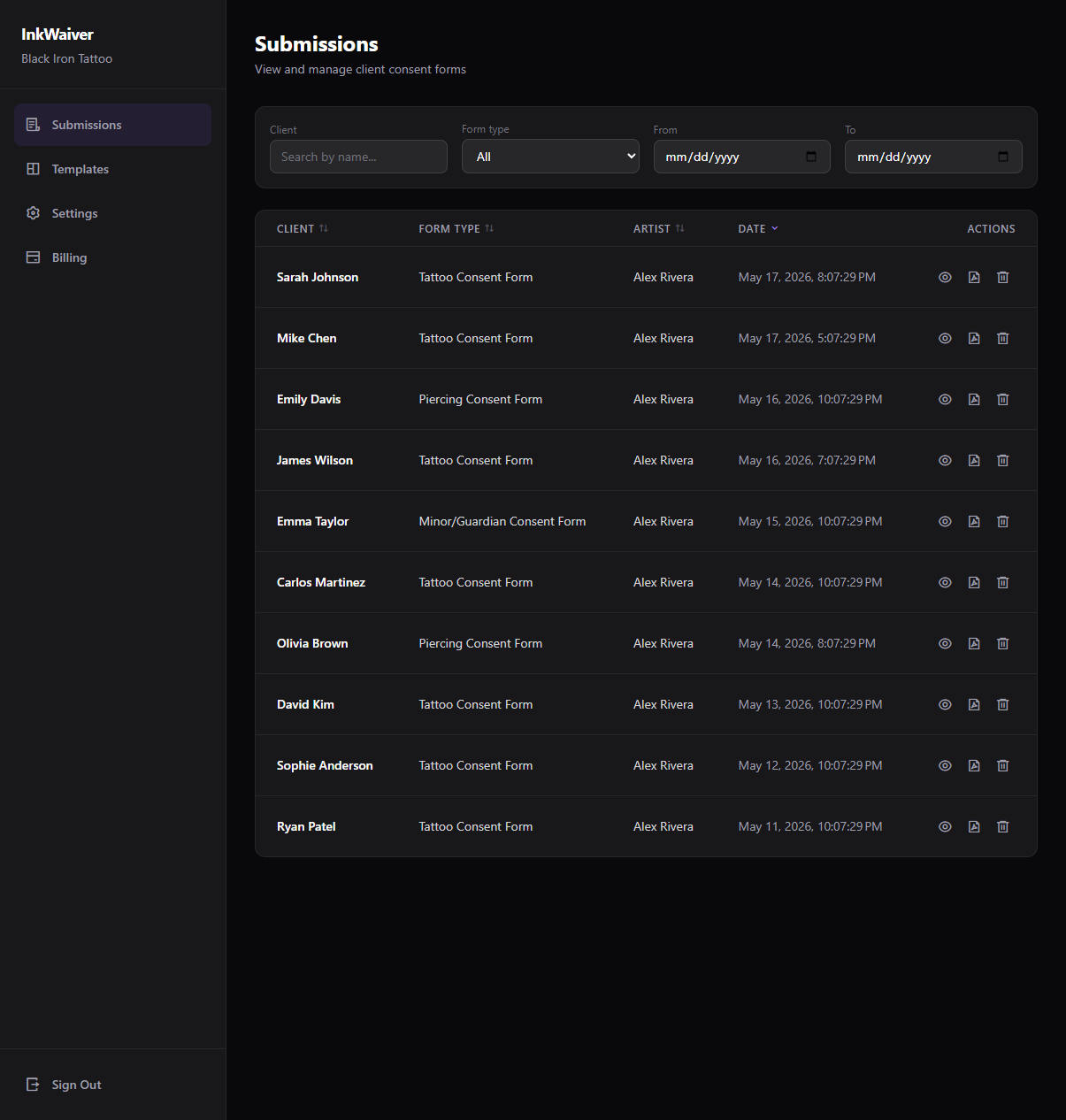1066x1120 pixels.
Task: Select client name Carlos Martinez
Action: (x=321, y=582)
